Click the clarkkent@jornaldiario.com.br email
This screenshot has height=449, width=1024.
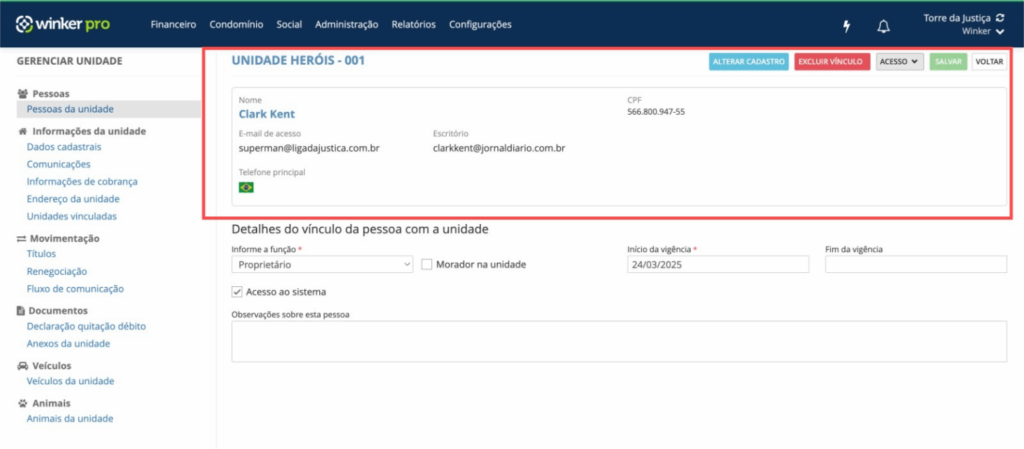click(499, 148)
